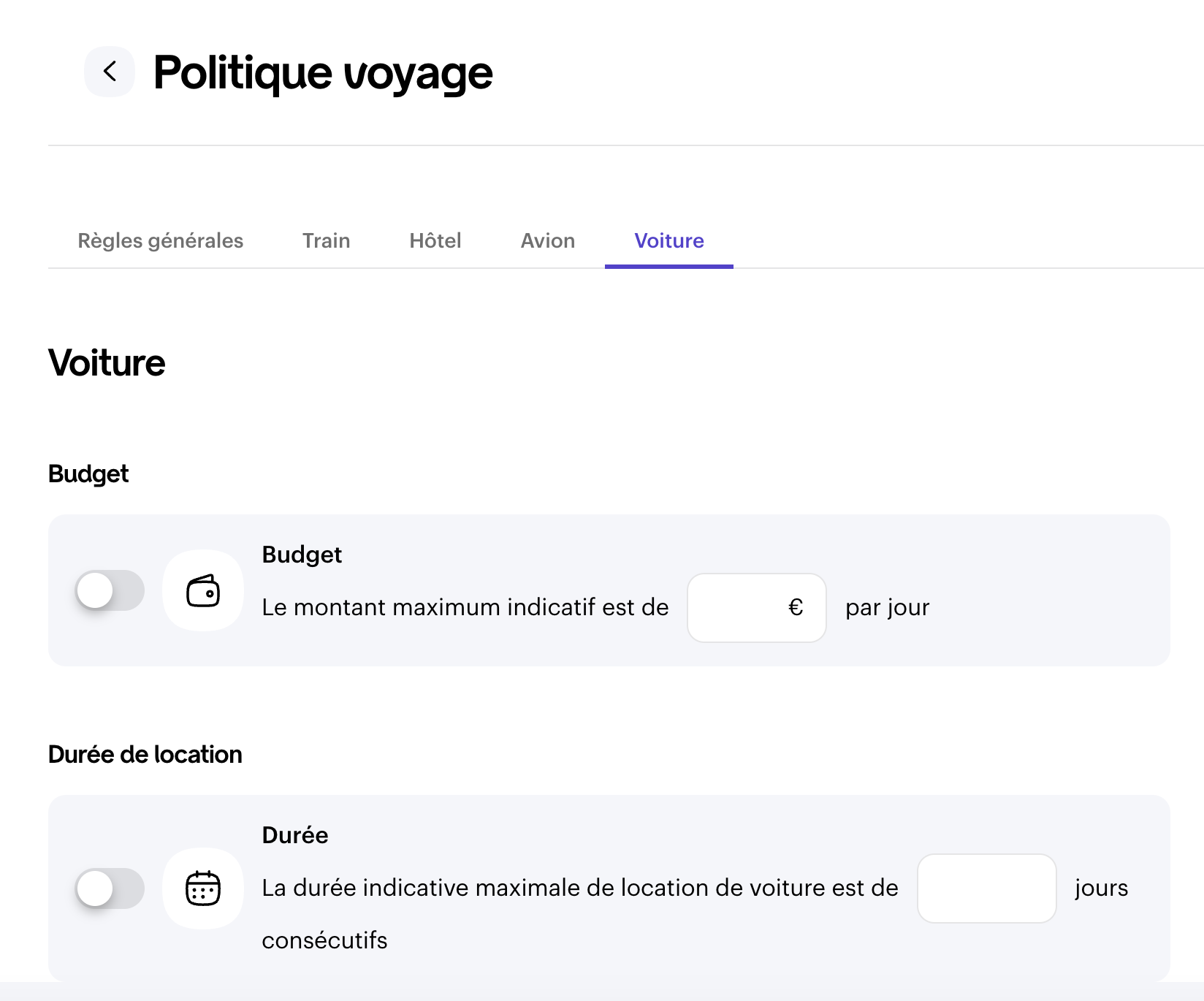Click the euro symbol in the amount field
Image resolution: width=1204 pixels, height=1001 pixels.
pyautogui.click(x=796, y=607)
